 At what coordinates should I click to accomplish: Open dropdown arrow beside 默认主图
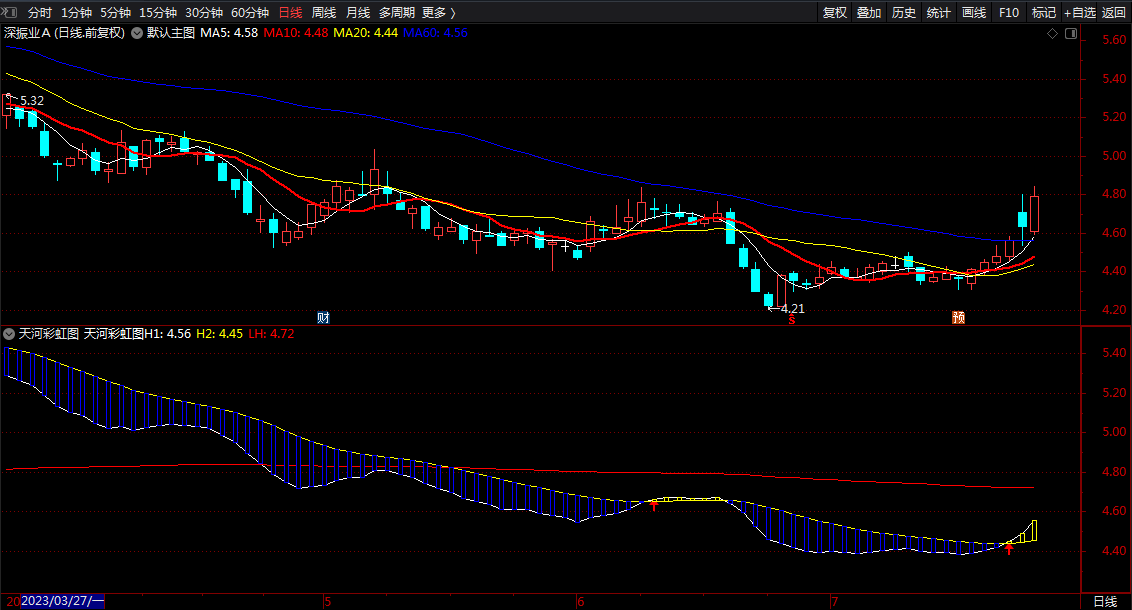point(136,33)
